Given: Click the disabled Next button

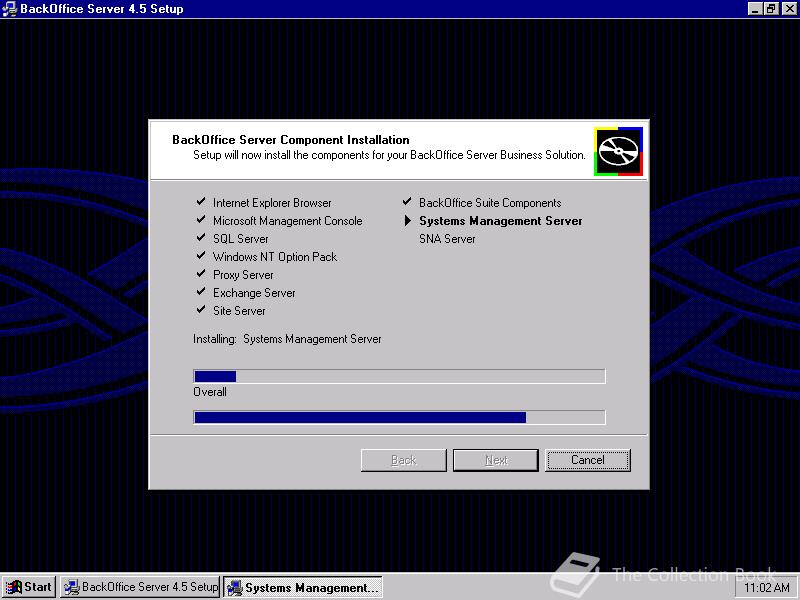Looking at the screenshot, I should click(496, 460).
